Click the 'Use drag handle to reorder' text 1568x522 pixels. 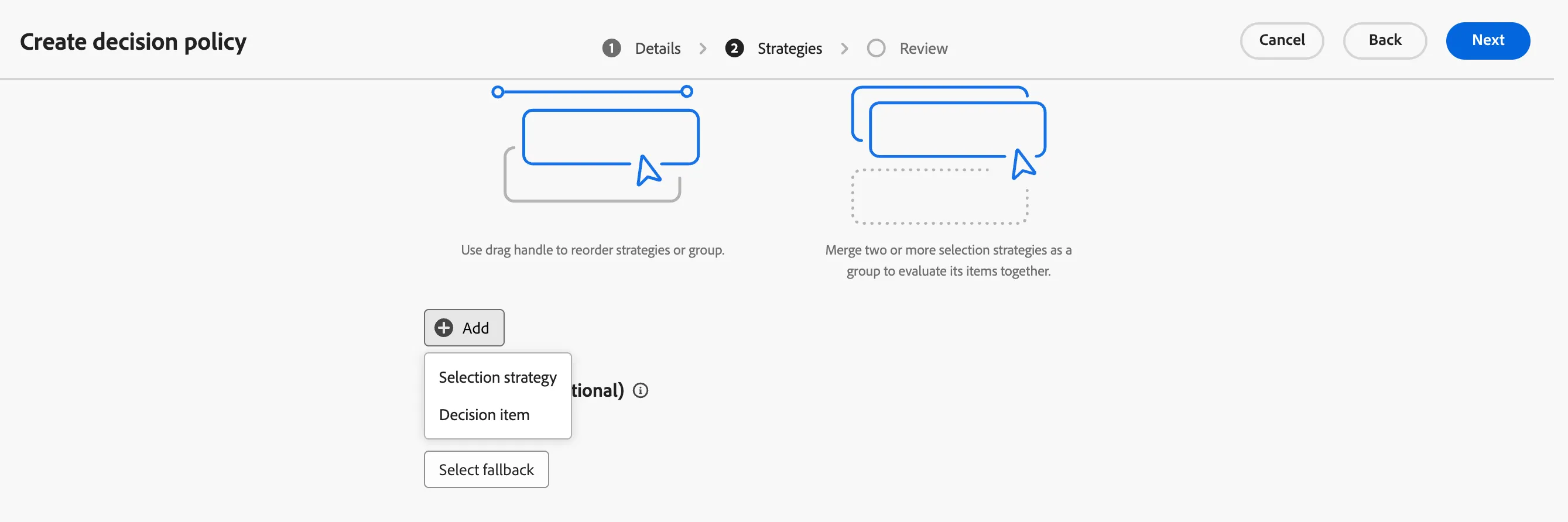(x=593, y=250)
